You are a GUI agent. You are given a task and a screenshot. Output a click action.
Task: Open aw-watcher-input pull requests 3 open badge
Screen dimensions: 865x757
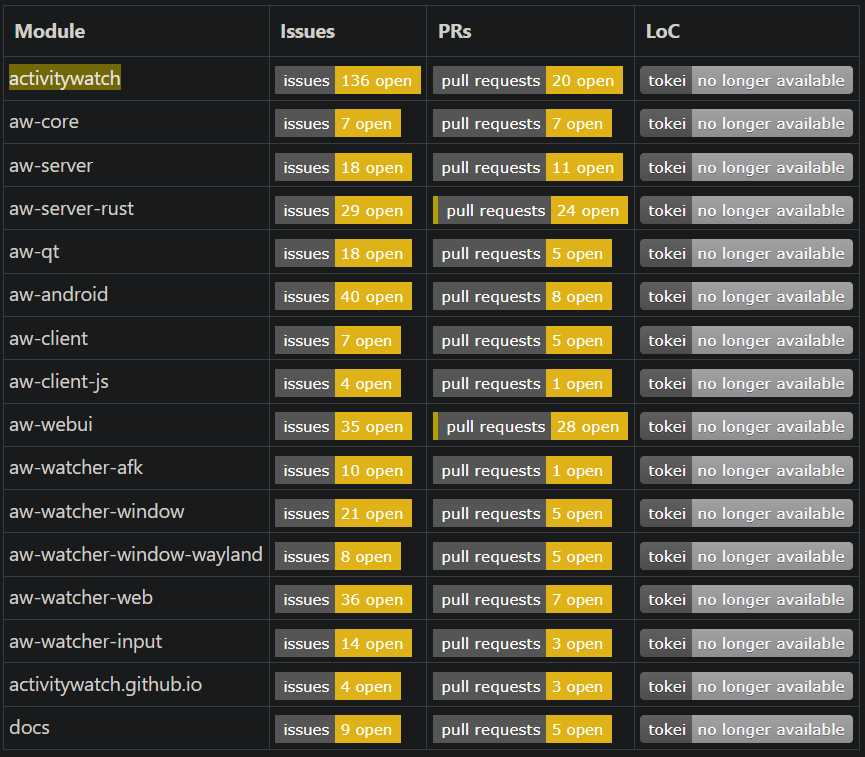pyautogui.click(x=522, y=643)
